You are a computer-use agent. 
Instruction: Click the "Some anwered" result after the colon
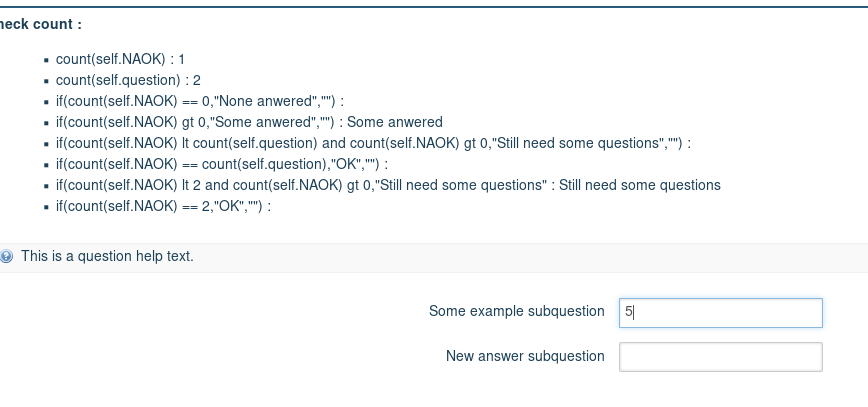(x=395, y=123)
